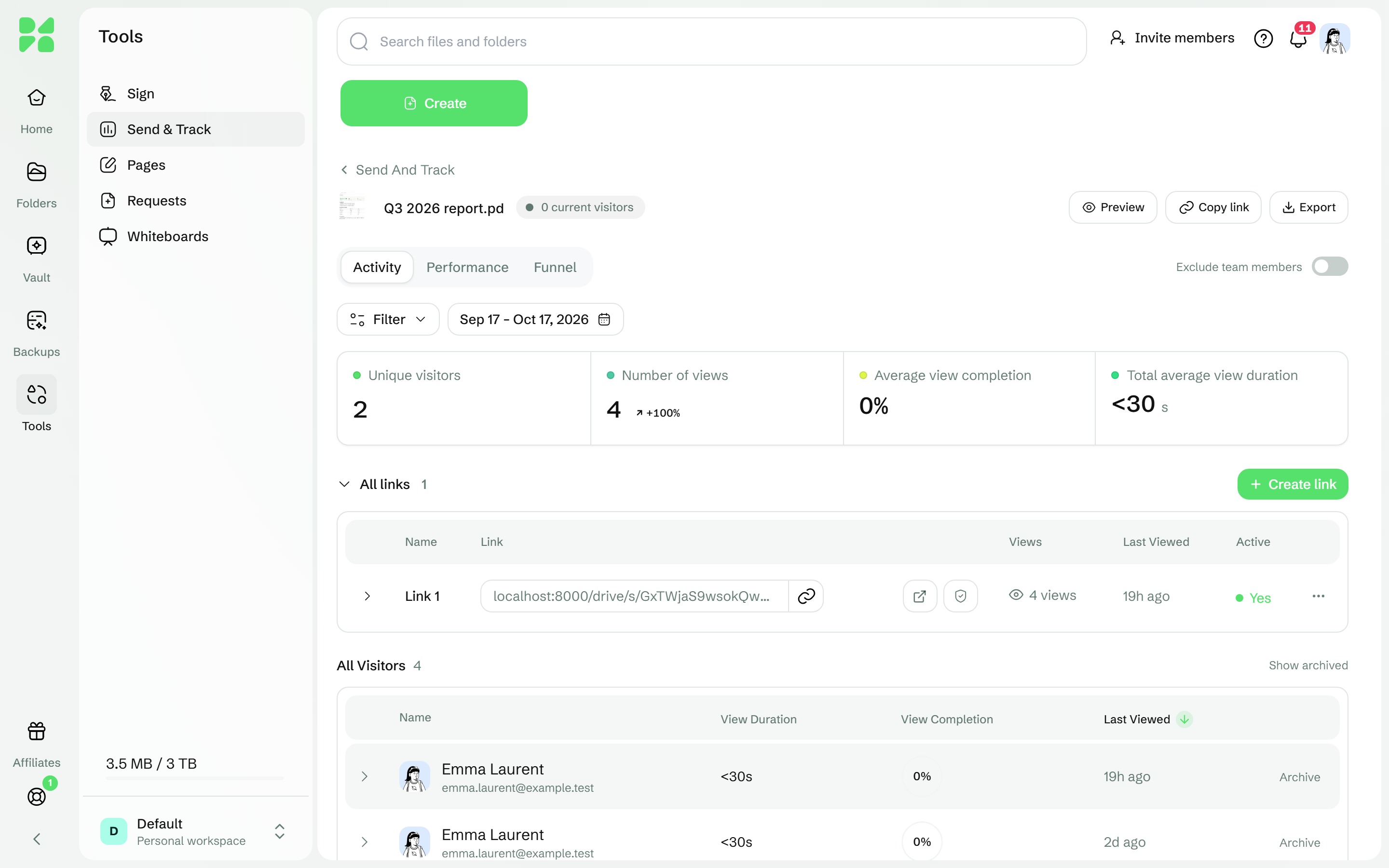Switch to the Performance tab
Viewport: 1389px width, 868px height.
pyautogui.click(x=467, y=267)
